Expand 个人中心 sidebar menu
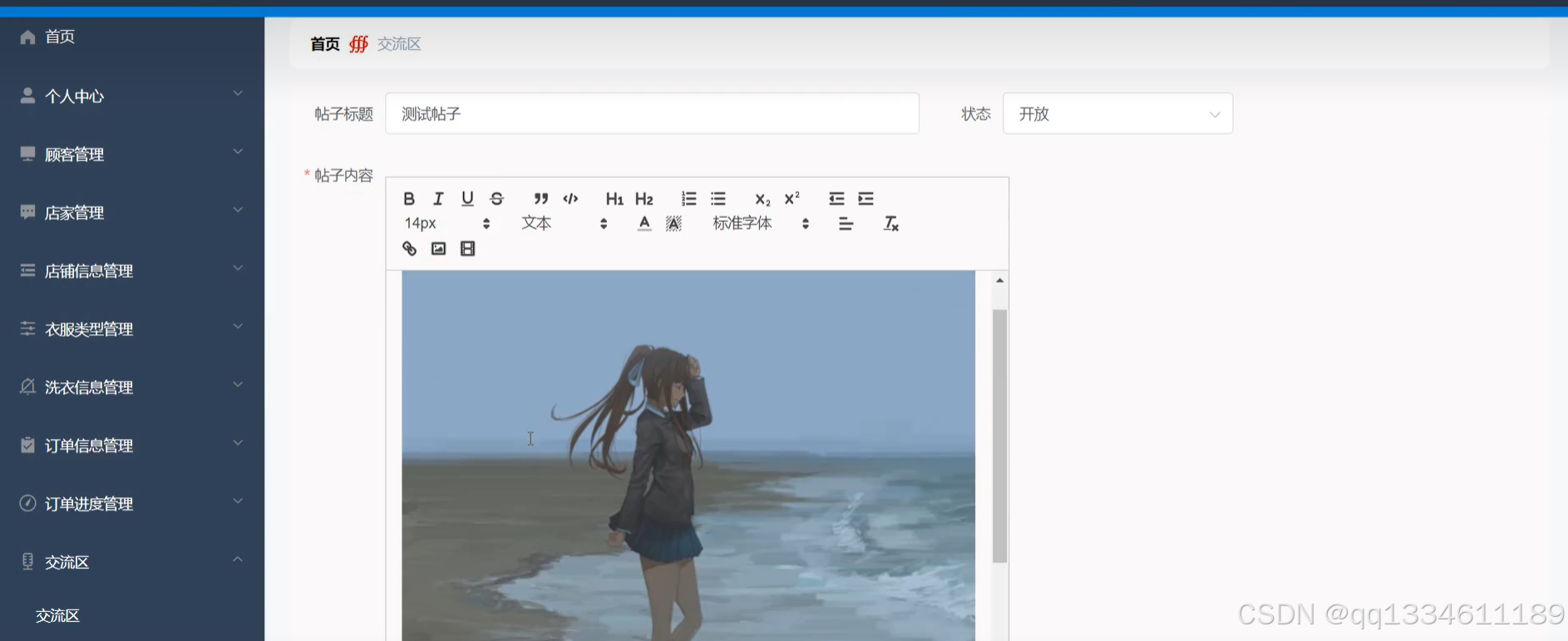Image resolution: width=1568 pixels, height=641 pixels. click(x=132, y=96)
